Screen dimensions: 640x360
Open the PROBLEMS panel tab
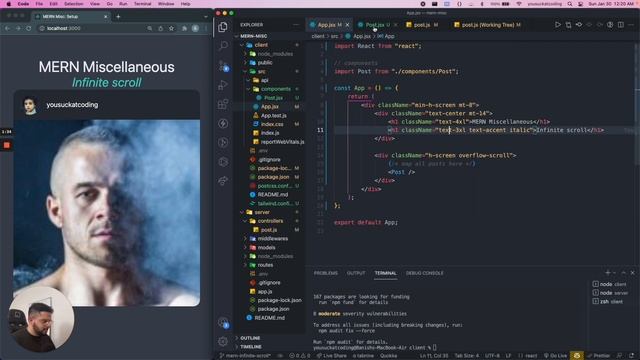point(326,273)
